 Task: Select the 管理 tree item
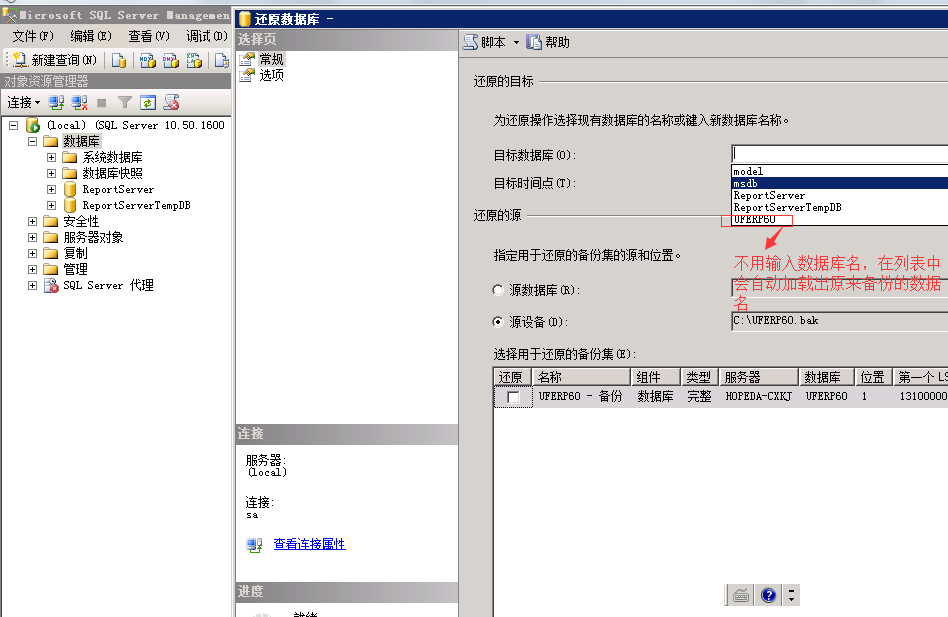75,270
